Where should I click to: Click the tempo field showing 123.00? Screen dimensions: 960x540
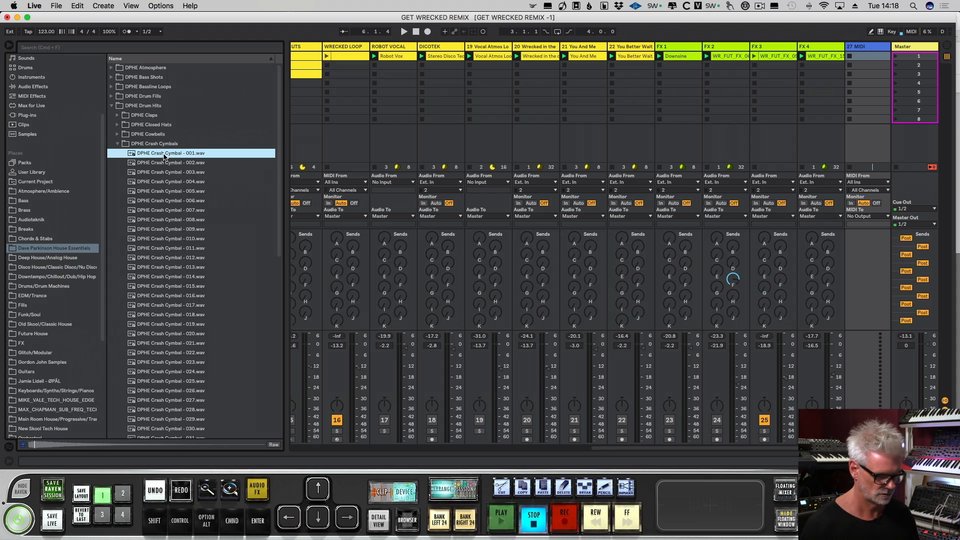pyautogui.click(x=46, y=31)
